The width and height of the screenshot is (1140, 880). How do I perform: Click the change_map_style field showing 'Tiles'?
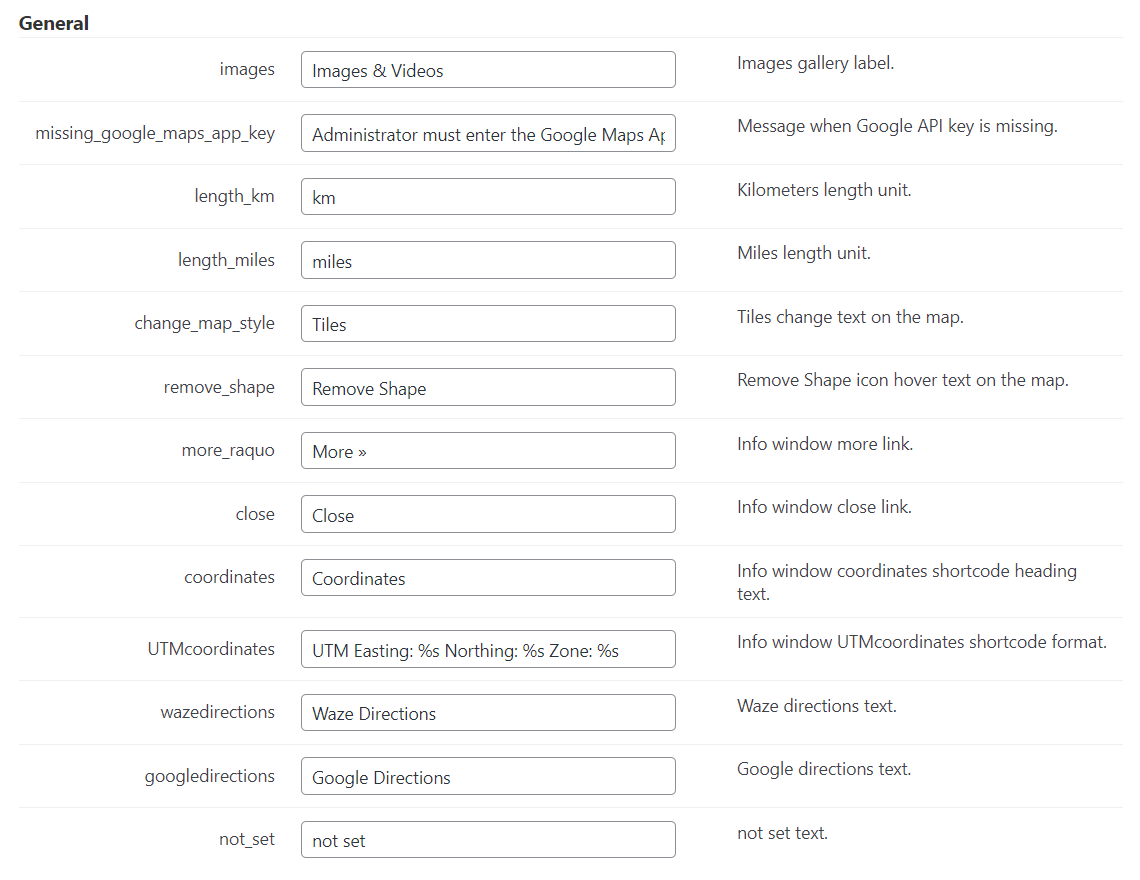pyautogui.click(x=488, y=323)
